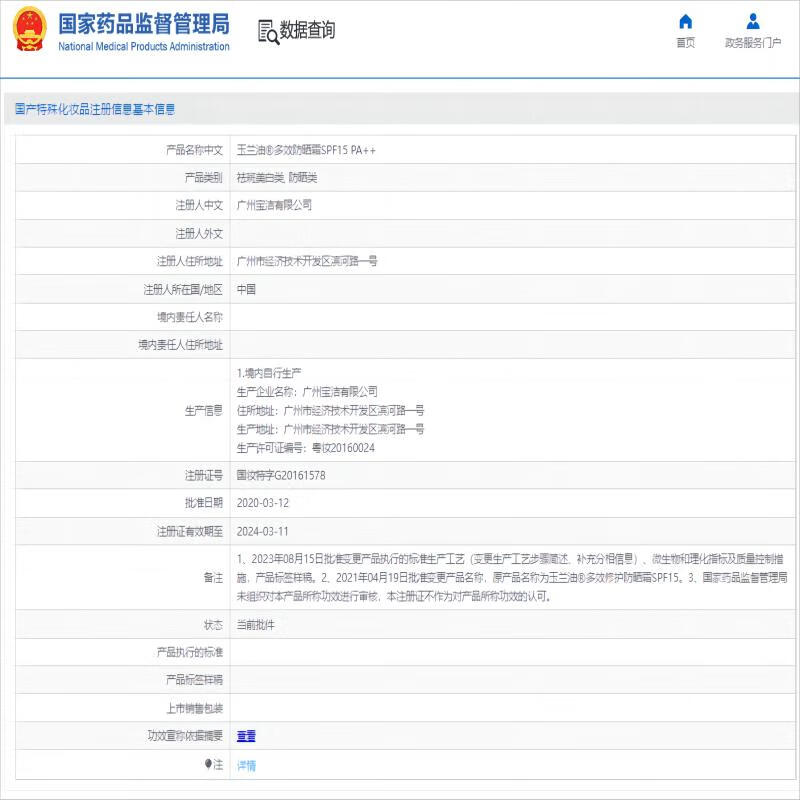Open the 政务服务门户 text link
Viewport: 800px width, 800px height.
[753, 43]
